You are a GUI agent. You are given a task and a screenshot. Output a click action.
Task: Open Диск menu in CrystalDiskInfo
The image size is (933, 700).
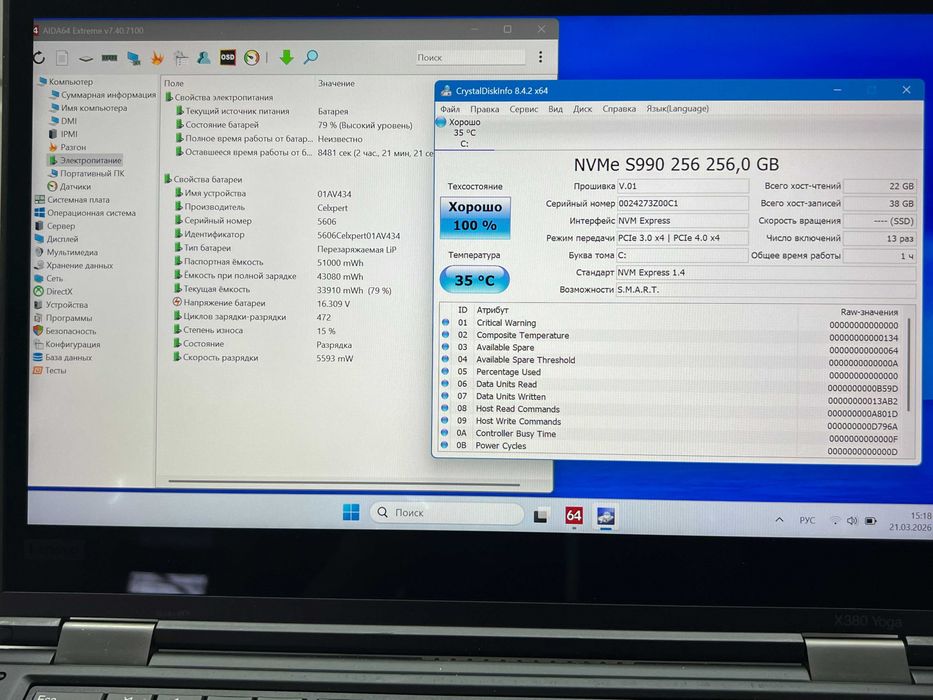pyautogui.click(x=582, y=109)
